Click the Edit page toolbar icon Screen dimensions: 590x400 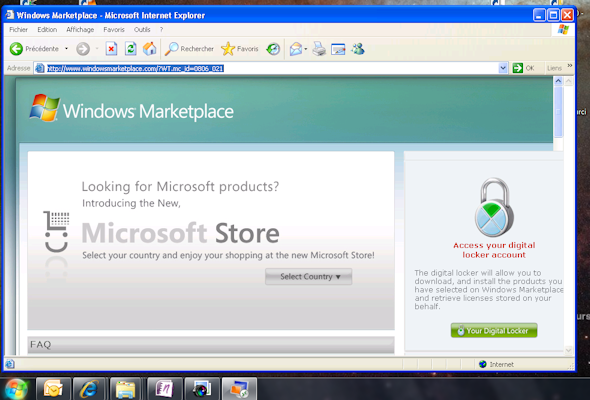[x=338, y=49]
